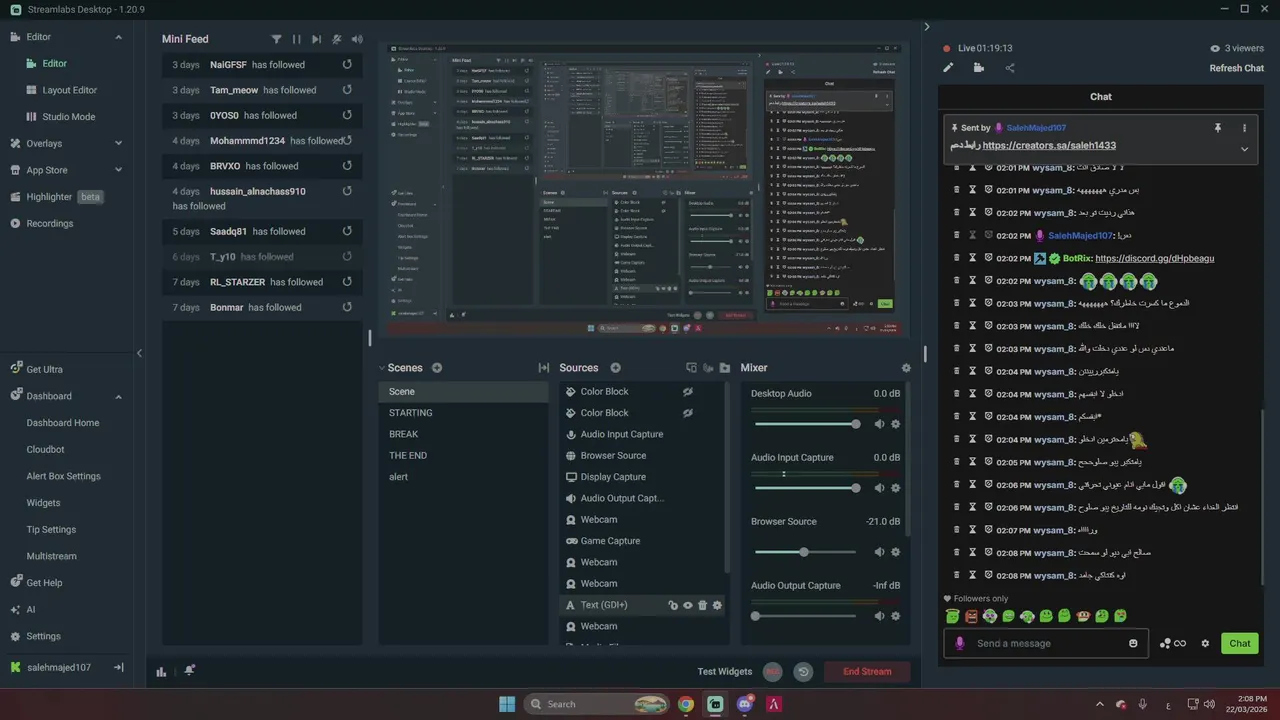Collapse the chat panel arrow
1280x720 pixels.
[927, 27]
